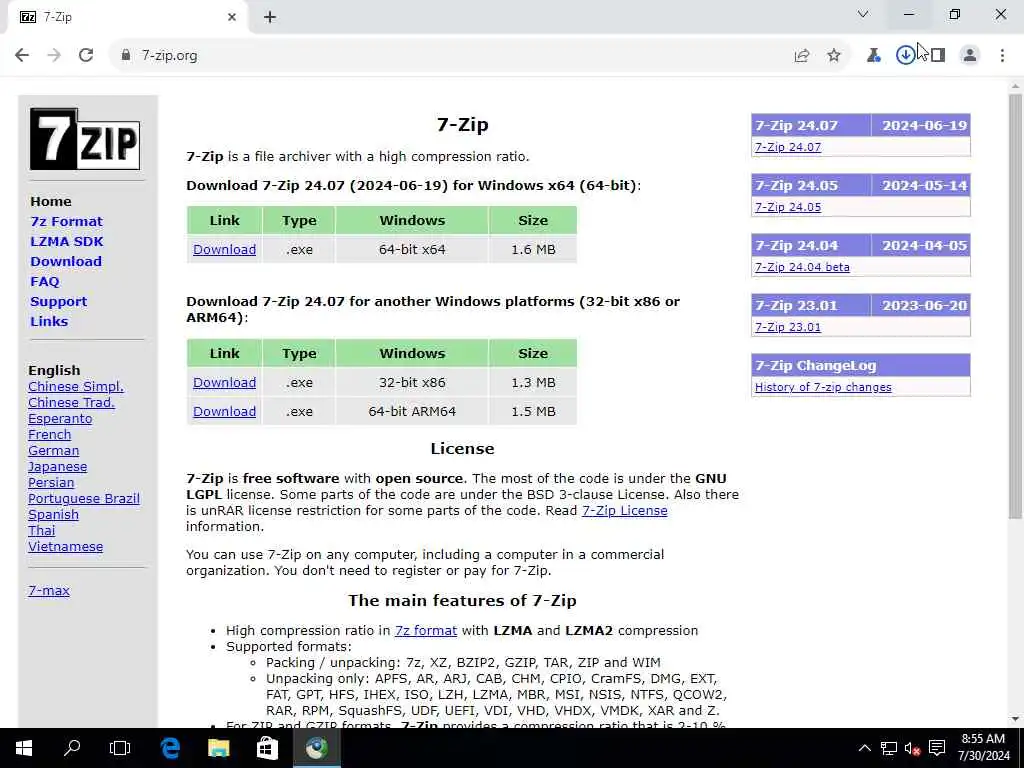Switch language to Thai
Viewport: 1024px width, 768px height.
click(x=42, y=531)
